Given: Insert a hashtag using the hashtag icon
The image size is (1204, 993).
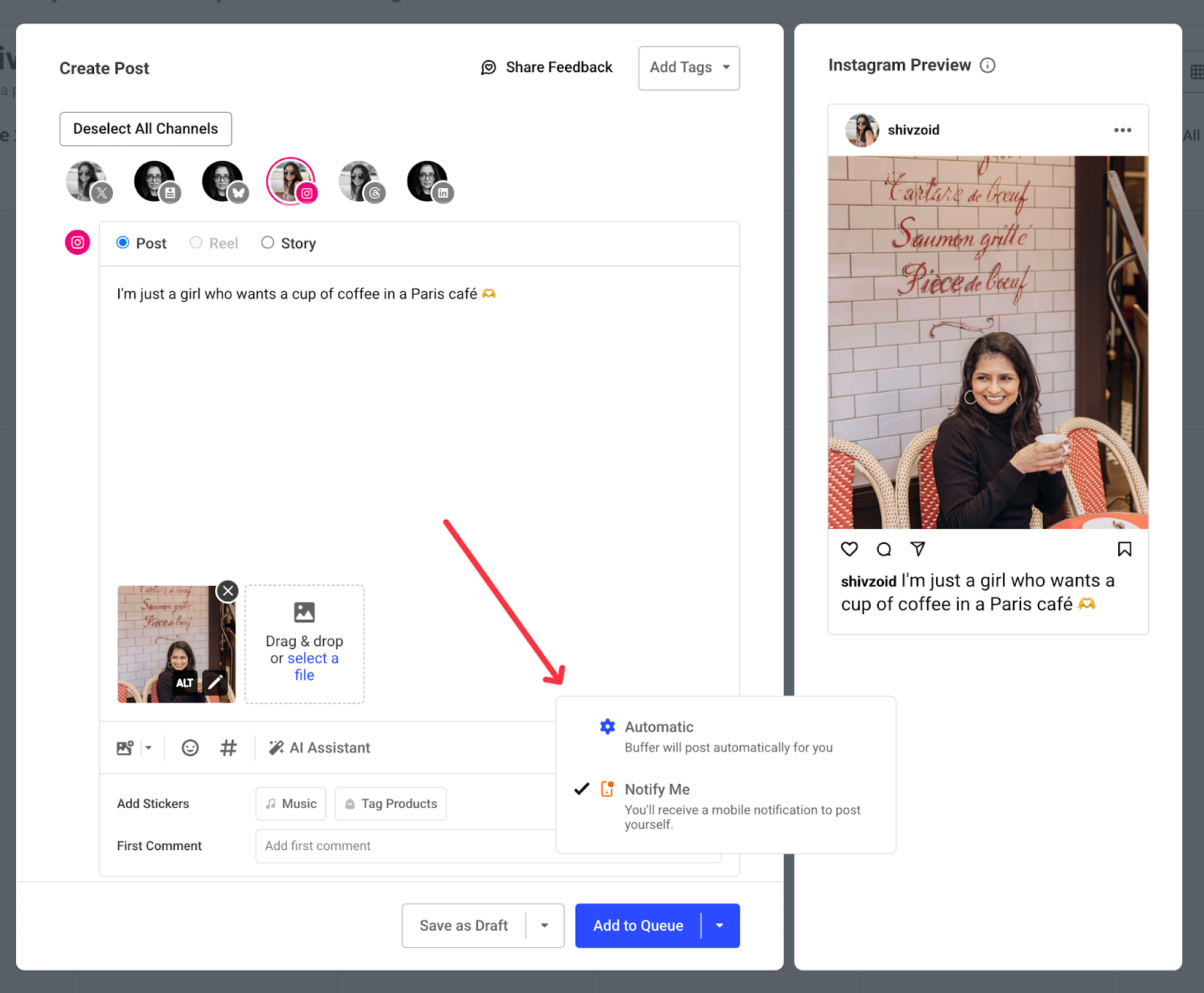Looking at the screenshot, I should pyautogui.click(x=228, y=747).
